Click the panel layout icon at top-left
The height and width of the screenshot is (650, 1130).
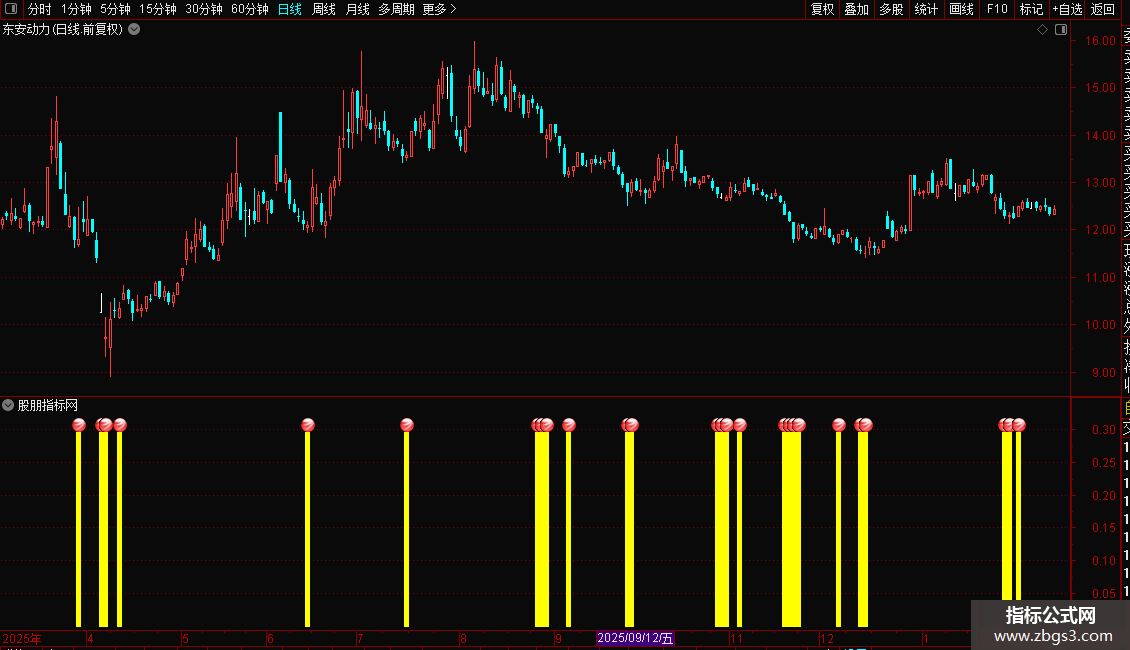click(11, 9)
